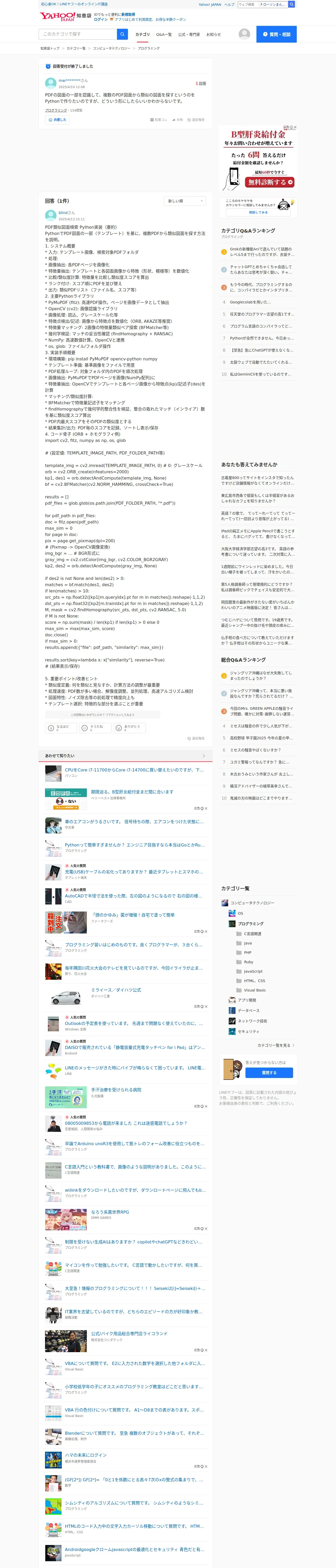Click the 相談してみる link in counselor banner
Image resolution: width=336 pixels, height=1568 pixels.
(x=258, y=212)
